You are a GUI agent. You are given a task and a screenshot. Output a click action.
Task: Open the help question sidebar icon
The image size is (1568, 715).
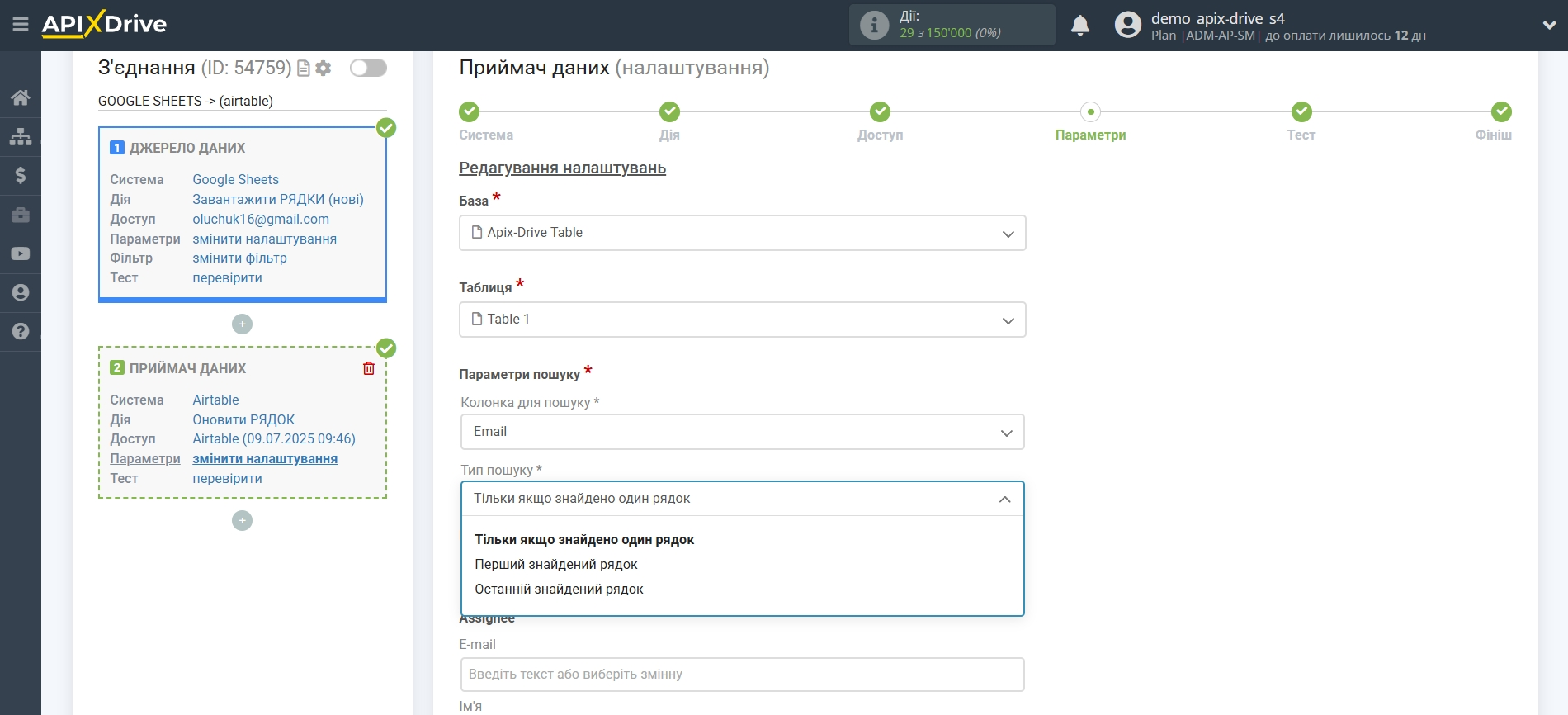(21, 331)
